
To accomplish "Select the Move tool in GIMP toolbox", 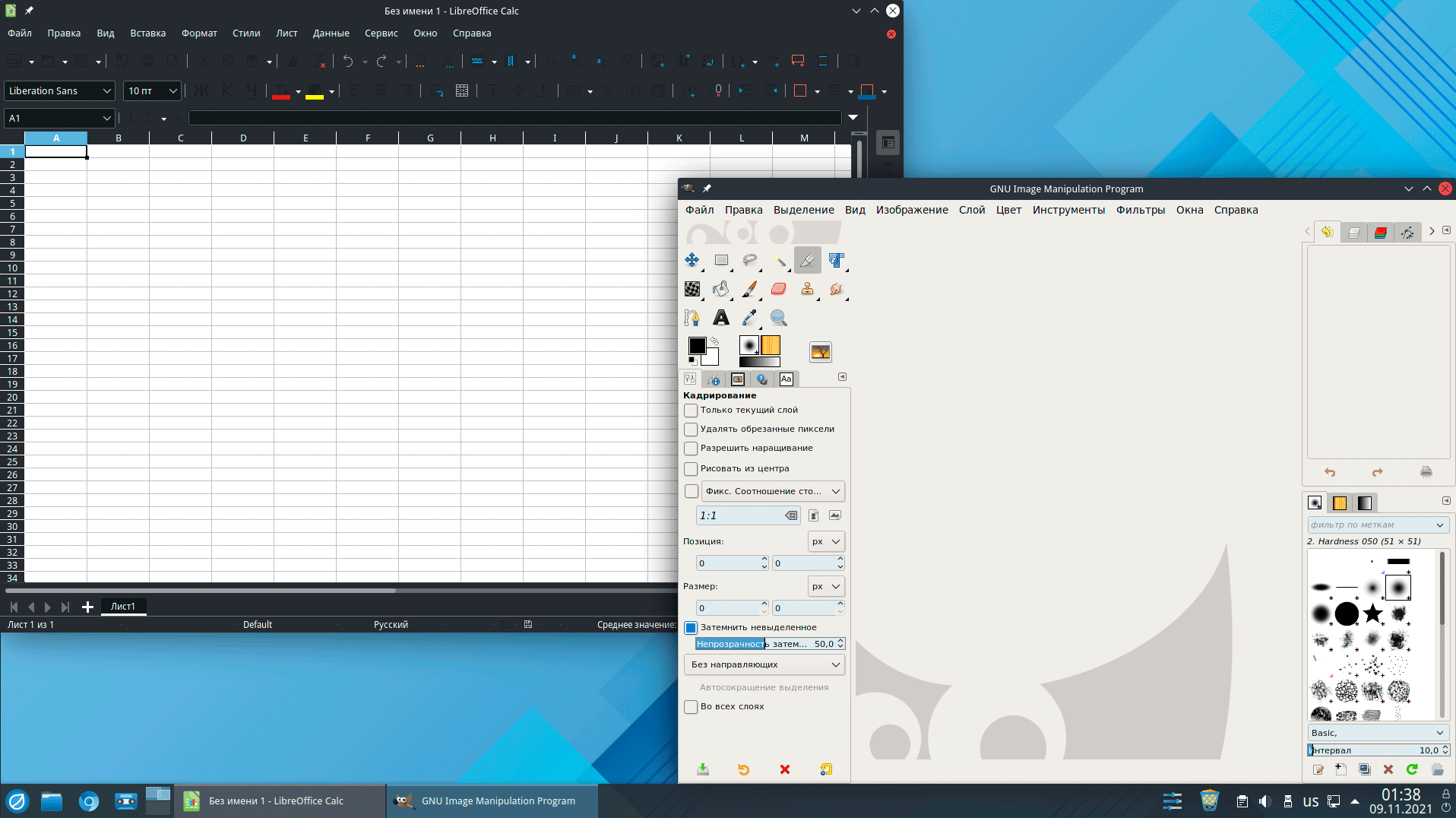I will (692, 260).
